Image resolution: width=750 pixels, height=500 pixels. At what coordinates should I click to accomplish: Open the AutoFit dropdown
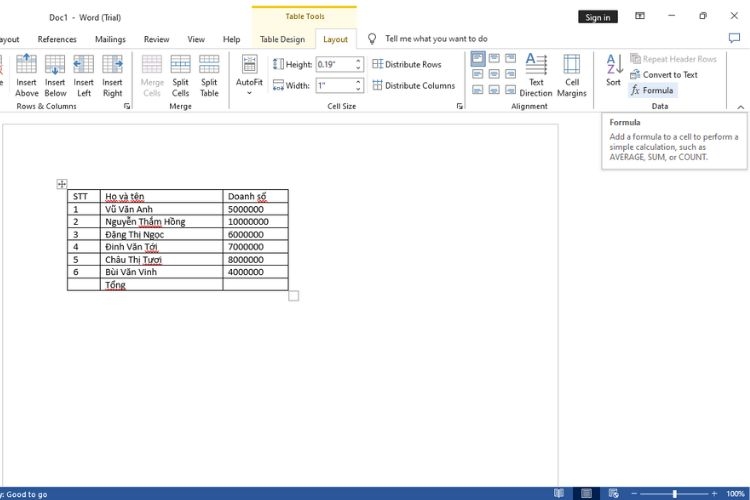(x=249, y=75)
